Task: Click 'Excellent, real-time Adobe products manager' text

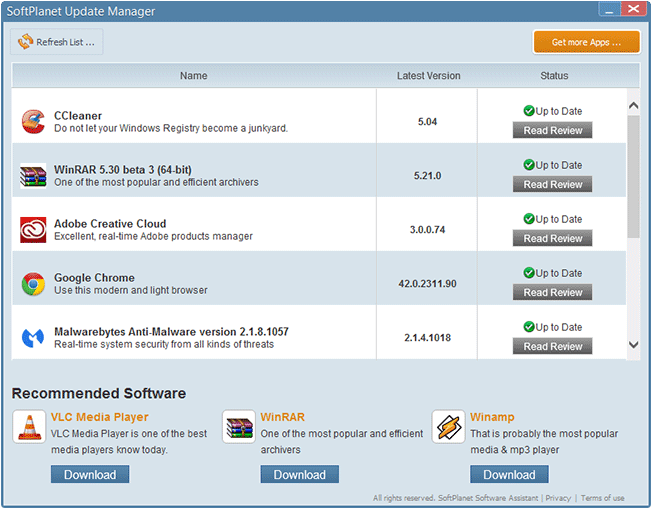Action: (153, 236)
